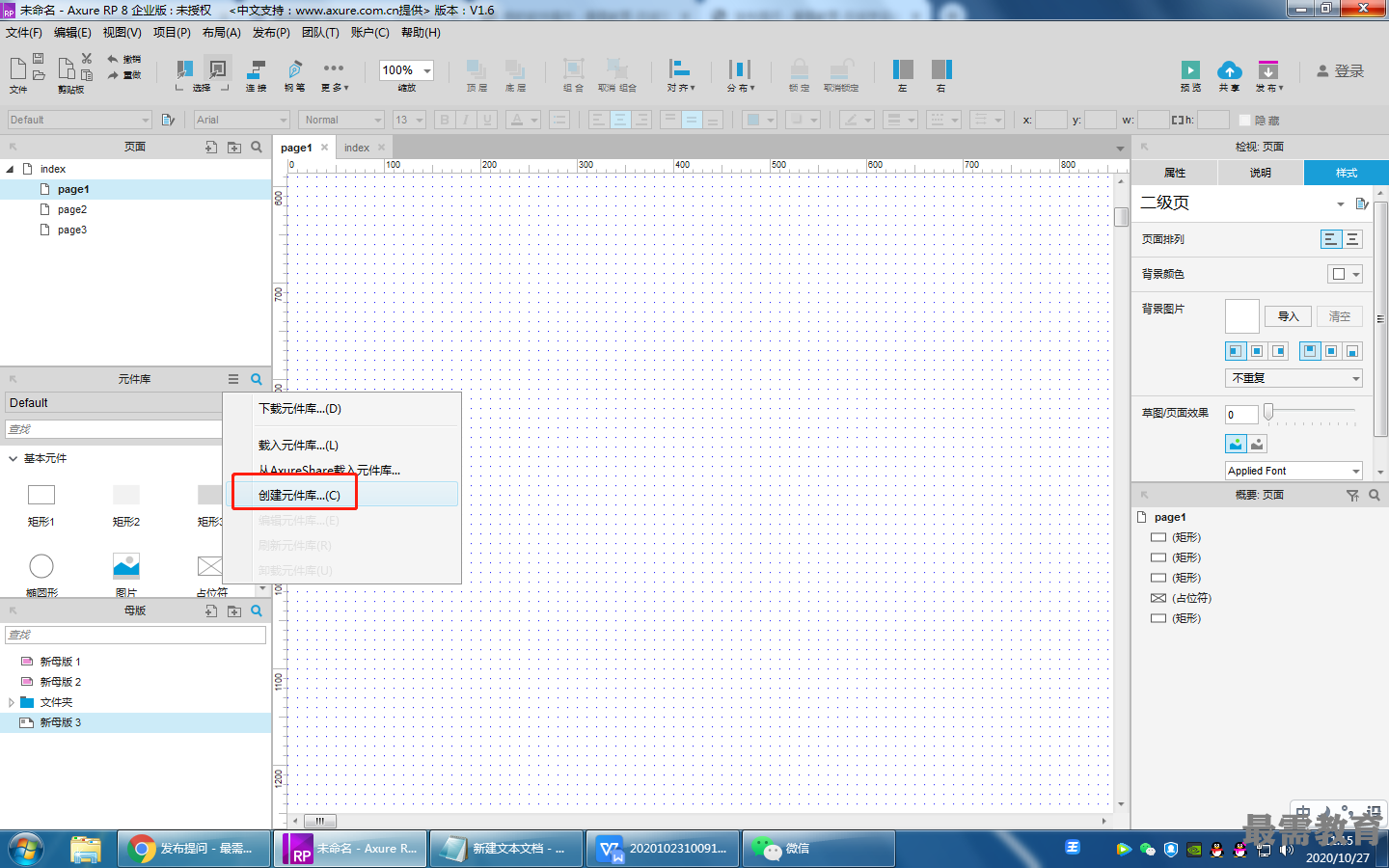Open the More tools (更多) menu
Screen dimensions: 1389x868
334,68
